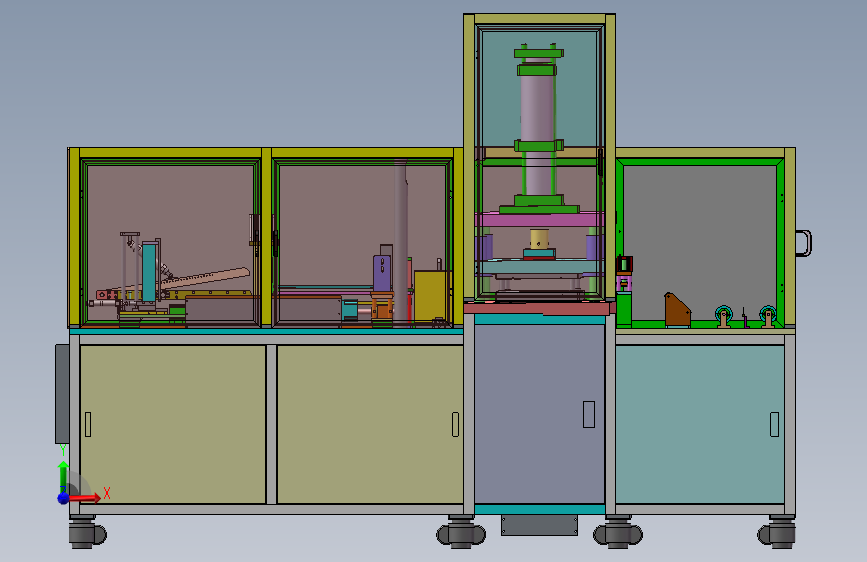This screenshot has width=867, height=562.
Task: Click the blue Z axis ball of triad
Action: pos(63,498)
